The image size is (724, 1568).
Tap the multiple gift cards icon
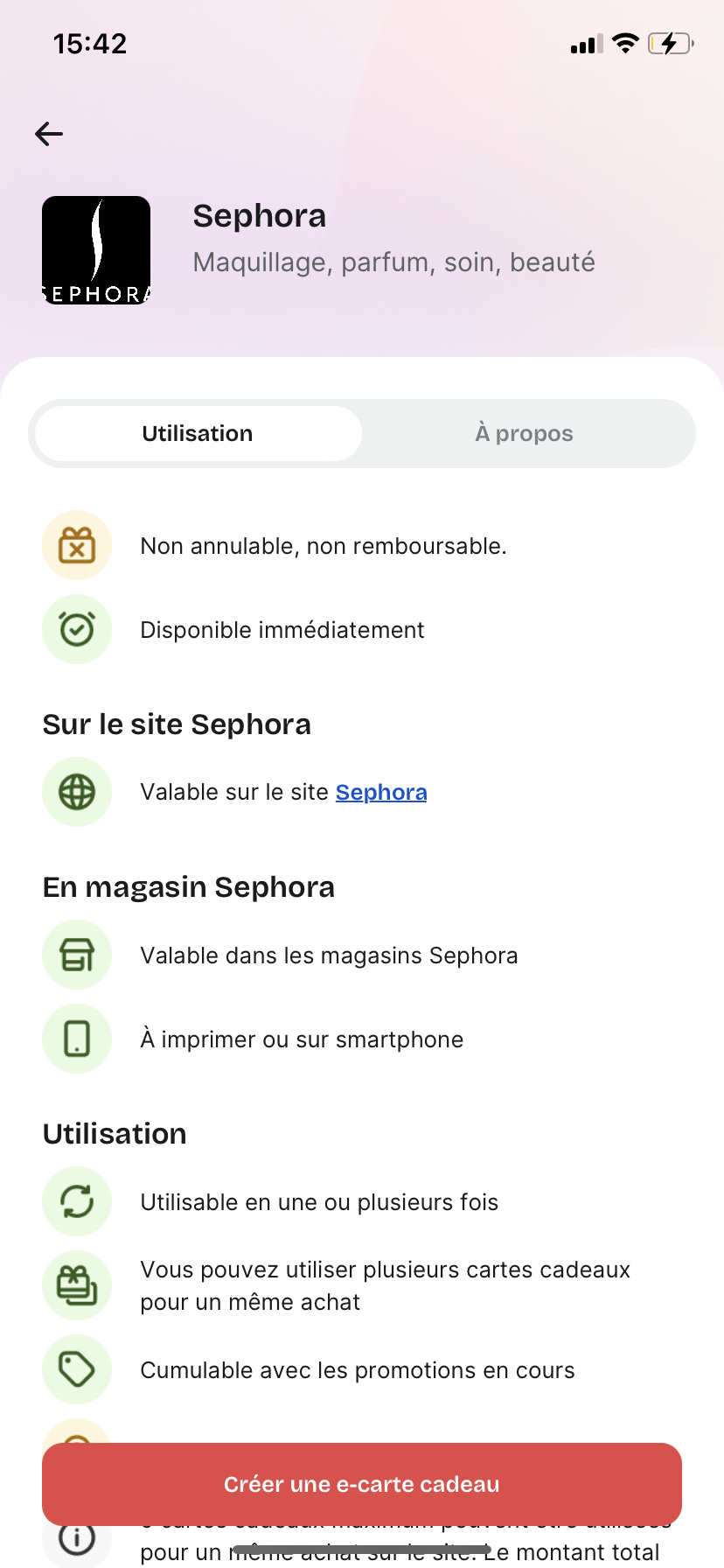pos(77,1285)
